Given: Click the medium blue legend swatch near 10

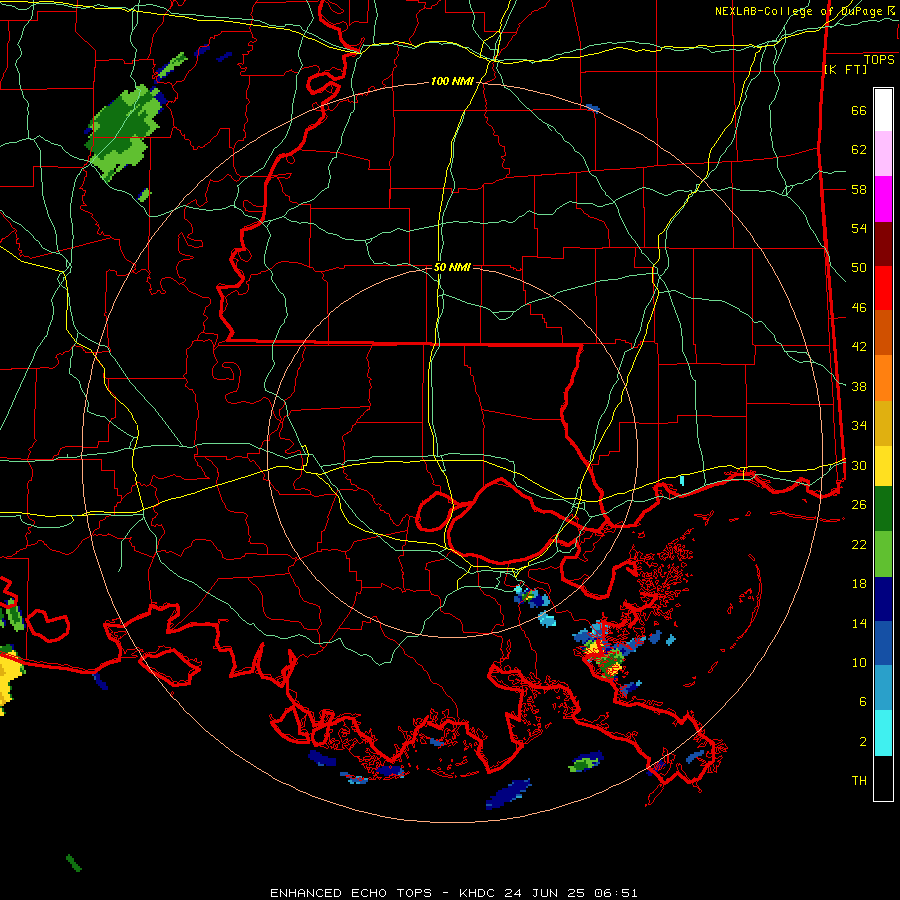Looking at the screenshot, I should click(x=883, y=643).
